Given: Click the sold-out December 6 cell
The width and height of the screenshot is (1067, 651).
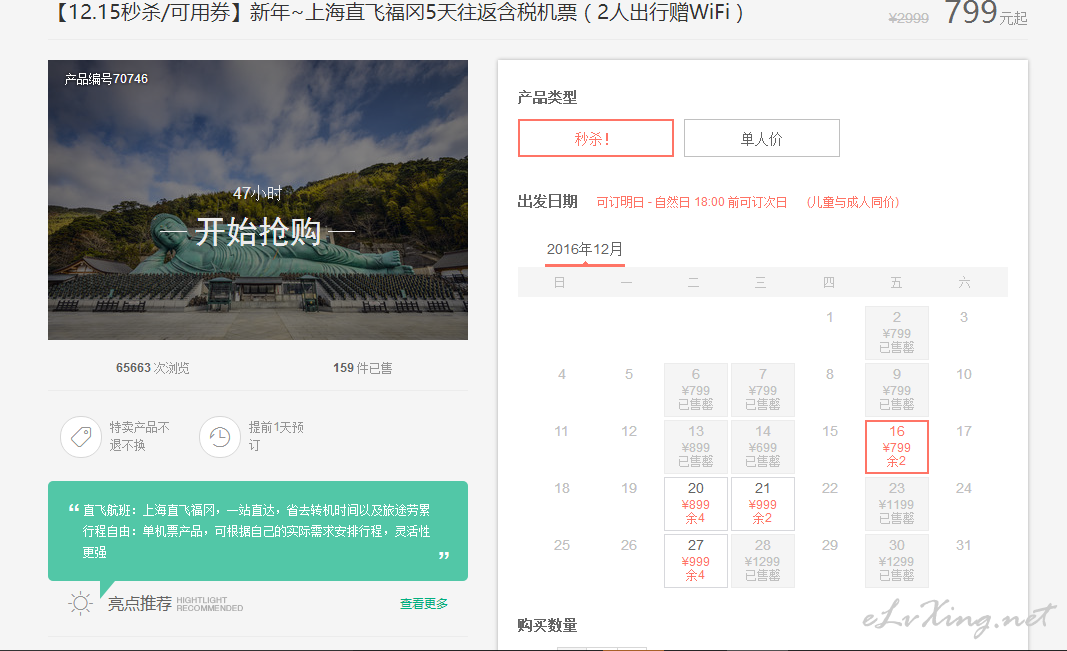Looking at the screenshot, I should (695, 389).
